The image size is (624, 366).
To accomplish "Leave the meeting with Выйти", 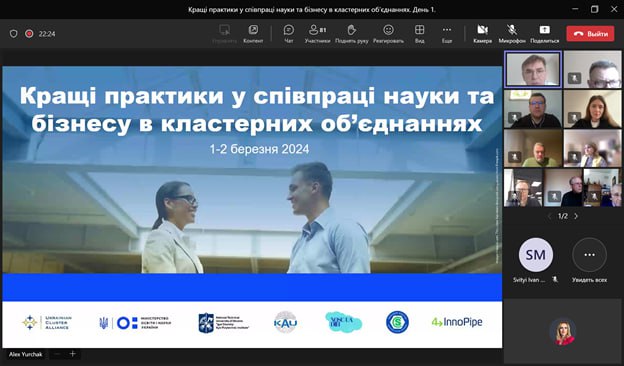I will [590, 34].
